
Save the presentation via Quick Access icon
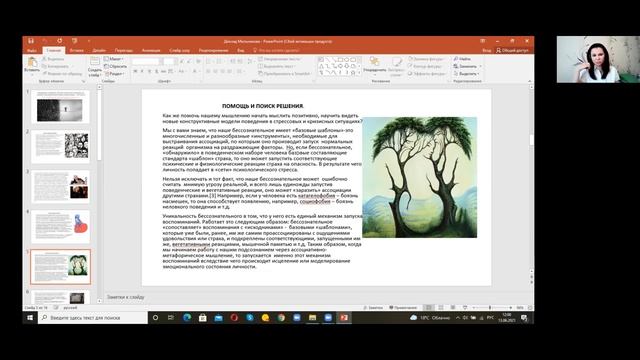(31, 41)
